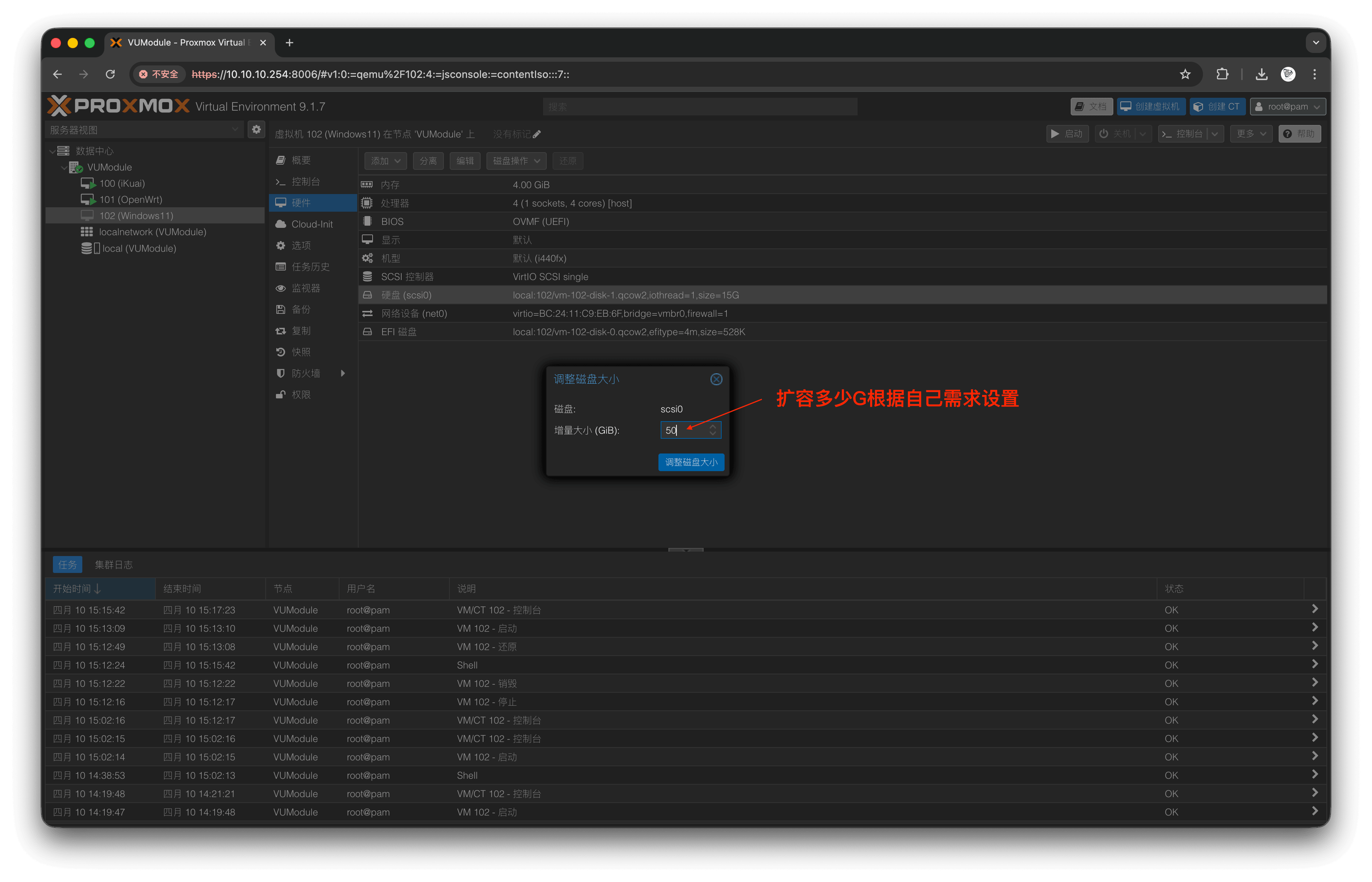Click the 创建虚拟机 button
The width and height of the screenshot is (1372, 882).
[1150, 107]
